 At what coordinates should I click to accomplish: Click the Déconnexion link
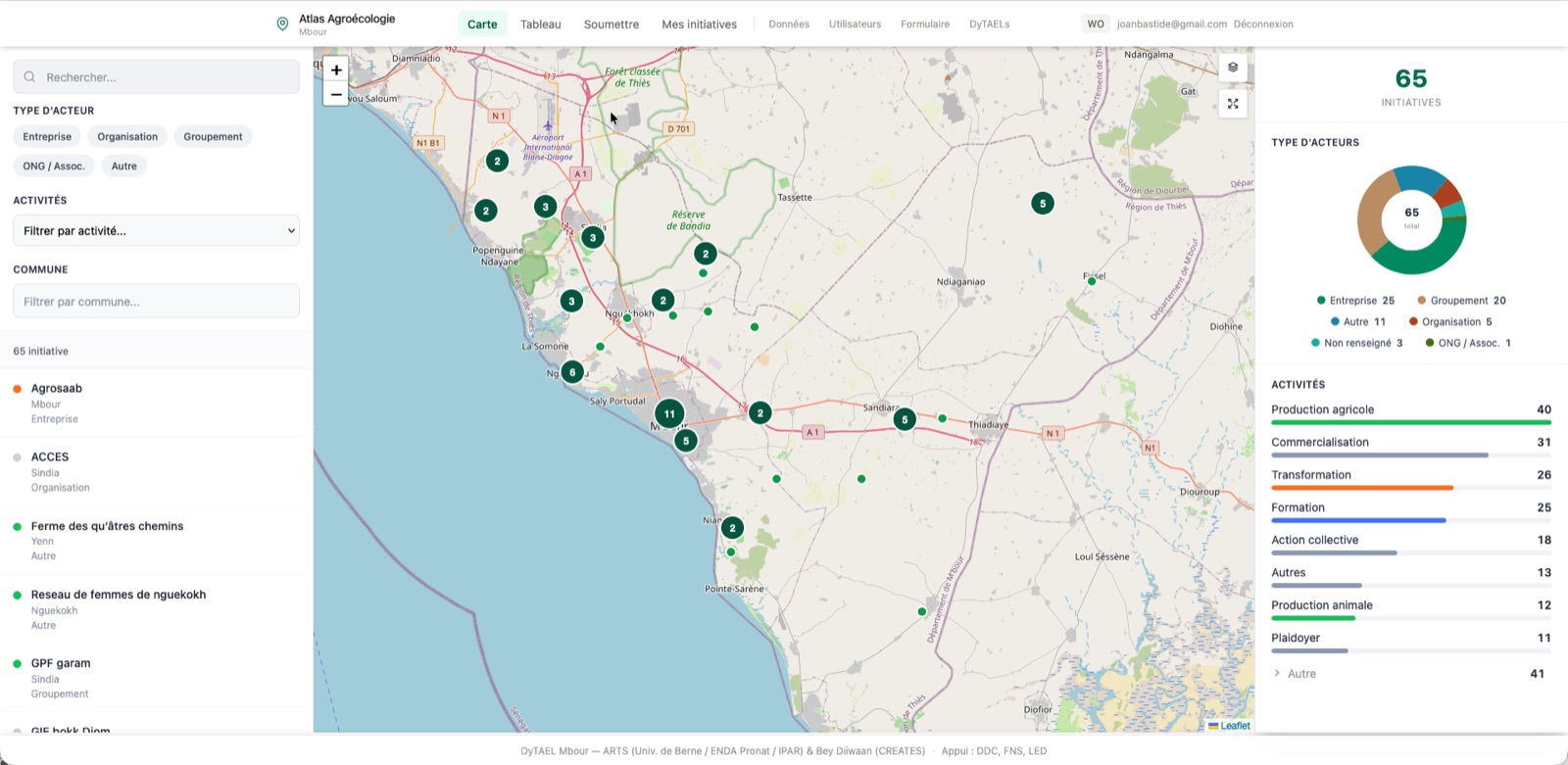click(x=1263, y=24)
